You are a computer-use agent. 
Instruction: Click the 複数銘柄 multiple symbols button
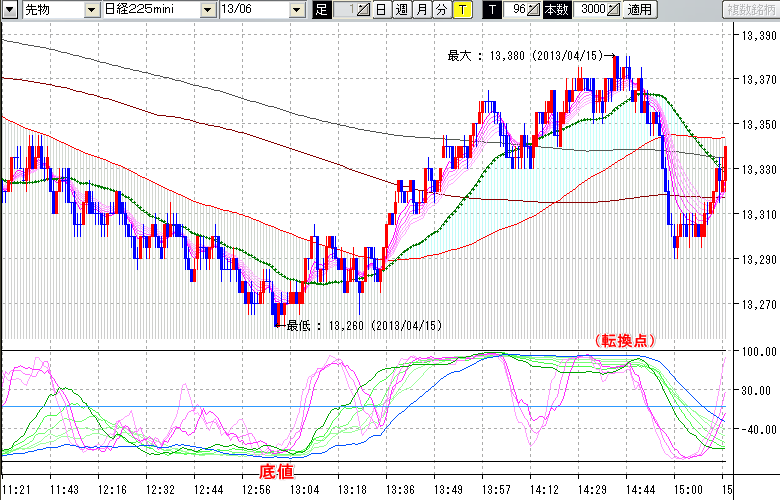tap(750, 10)
